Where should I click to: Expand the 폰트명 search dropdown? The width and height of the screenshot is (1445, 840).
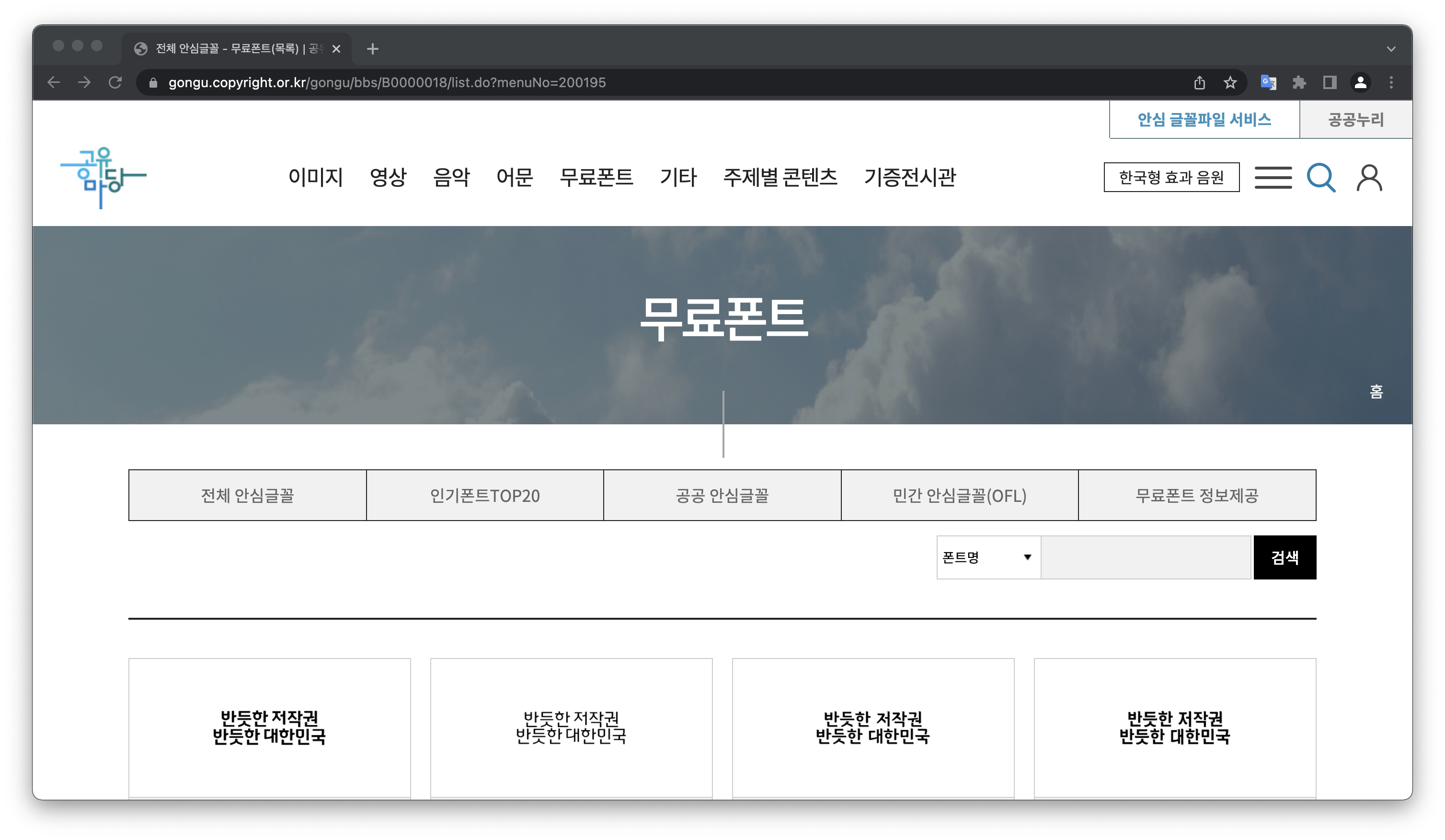(x=988, y=557)
